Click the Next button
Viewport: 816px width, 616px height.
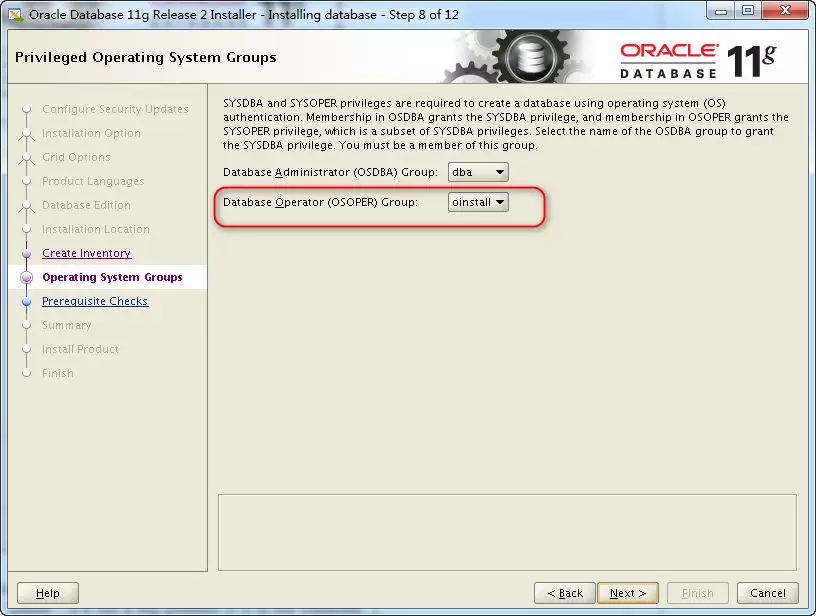tap(628, 593)
